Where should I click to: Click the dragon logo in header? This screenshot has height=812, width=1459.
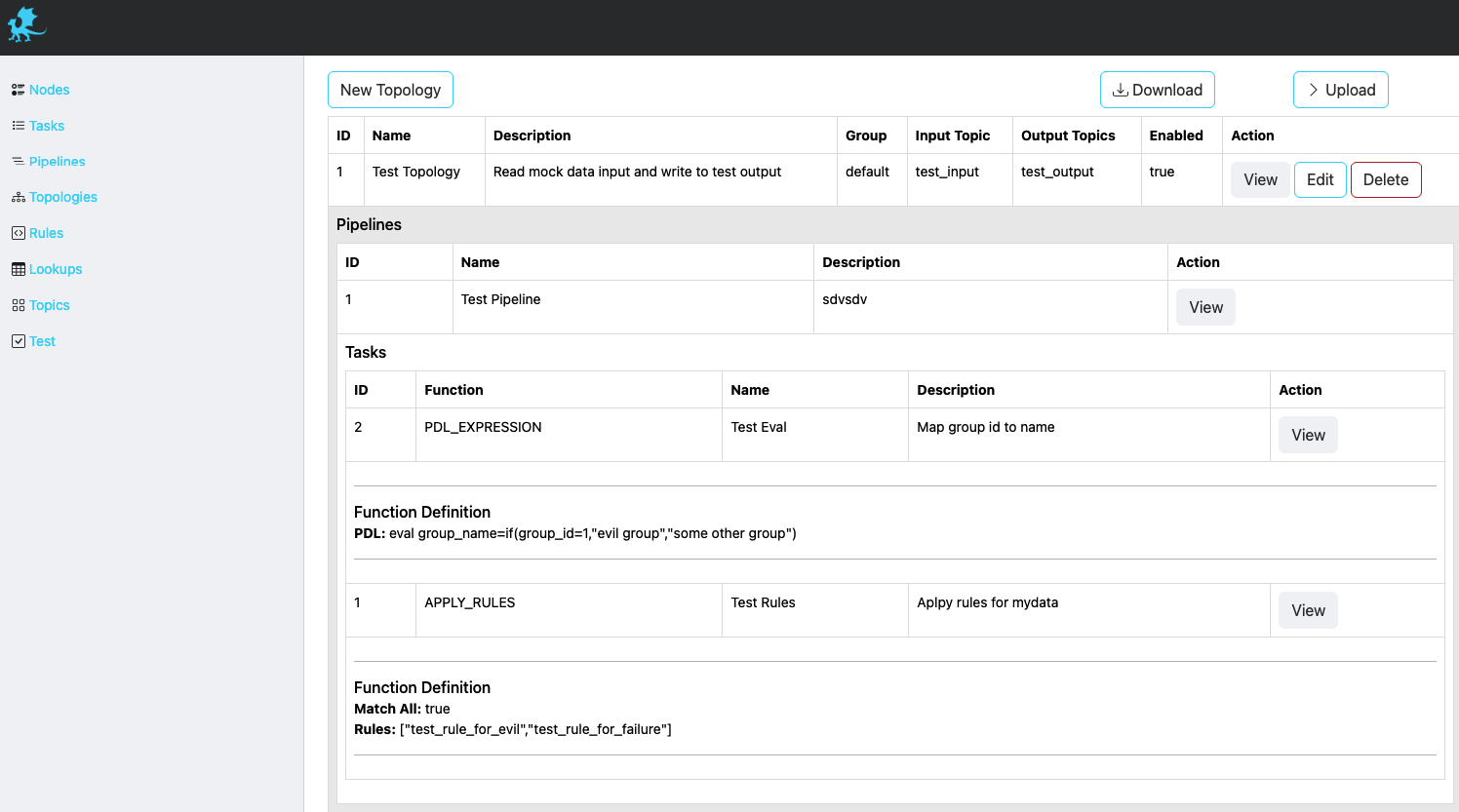point(26,26)
